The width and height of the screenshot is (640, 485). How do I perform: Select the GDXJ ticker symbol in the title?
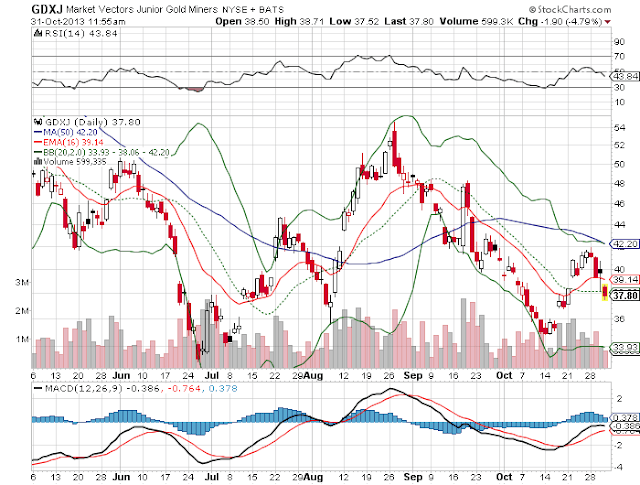pyautogui.click(x=47, y=9)
